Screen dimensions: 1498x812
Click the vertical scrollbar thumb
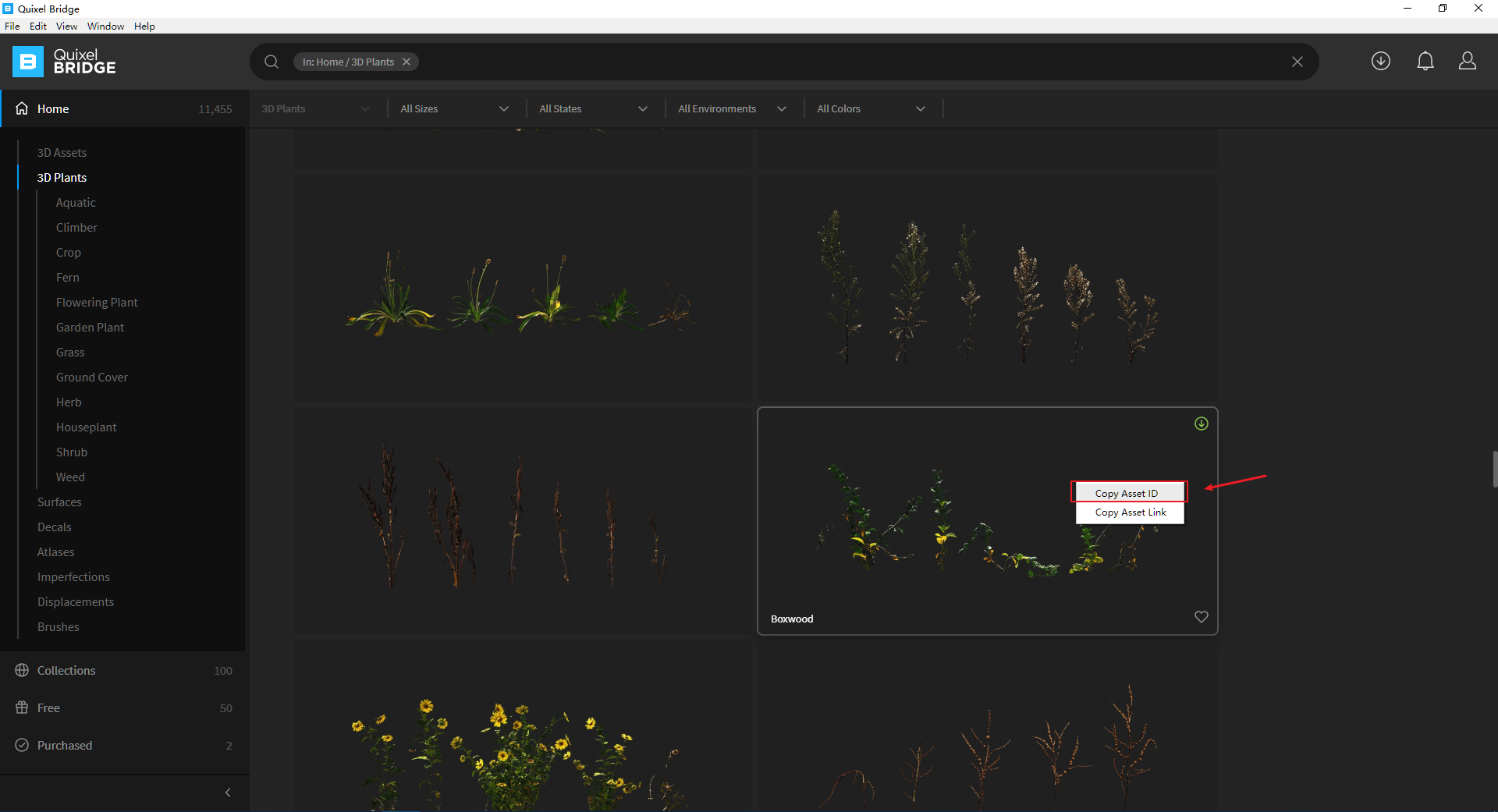tap(1495, 469)
